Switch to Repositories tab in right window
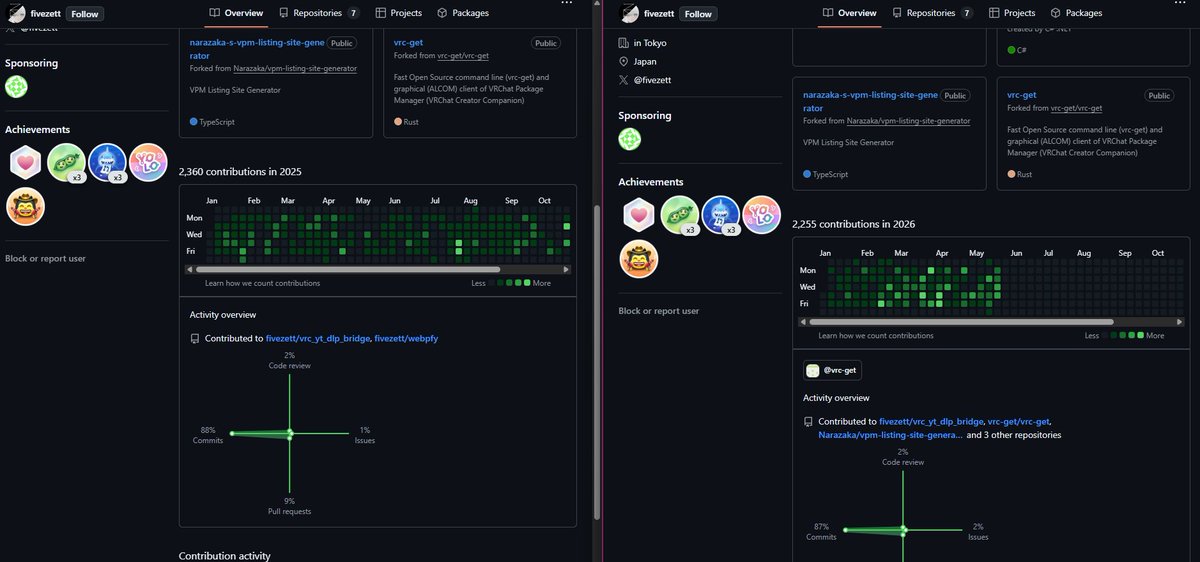Viewport: 1200px width, 562px height. pos(932,13)
